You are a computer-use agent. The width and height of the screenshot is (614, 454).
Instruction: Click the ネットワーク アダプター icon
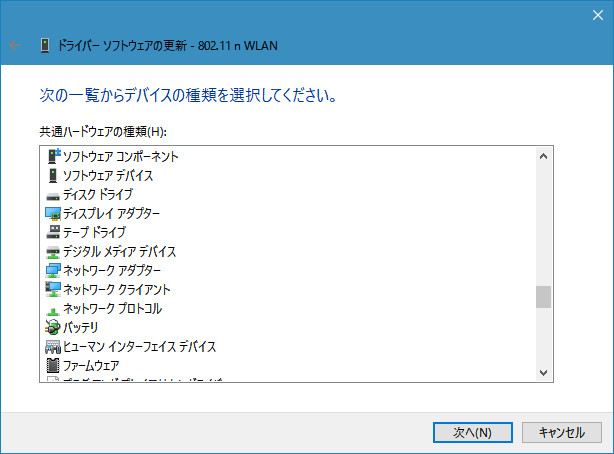point(53,270)
